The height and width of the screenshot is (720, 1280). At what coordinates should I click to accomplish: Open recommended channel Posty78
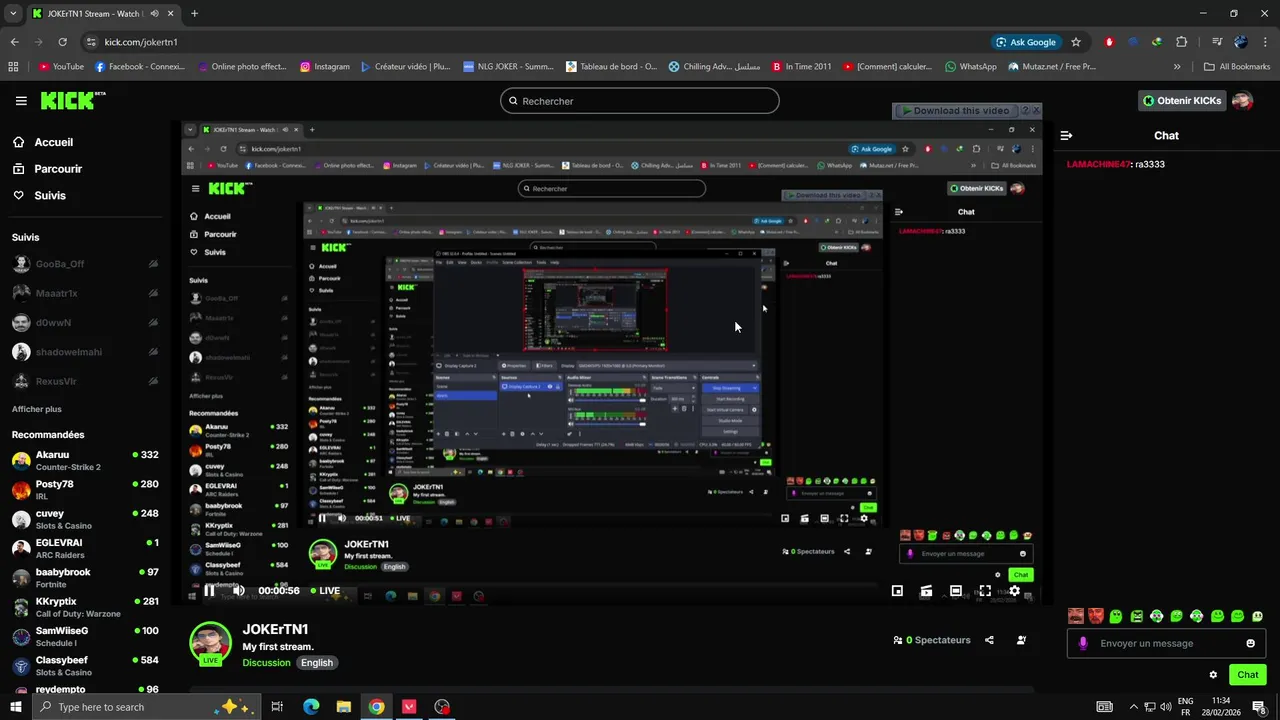click(85, 489)
